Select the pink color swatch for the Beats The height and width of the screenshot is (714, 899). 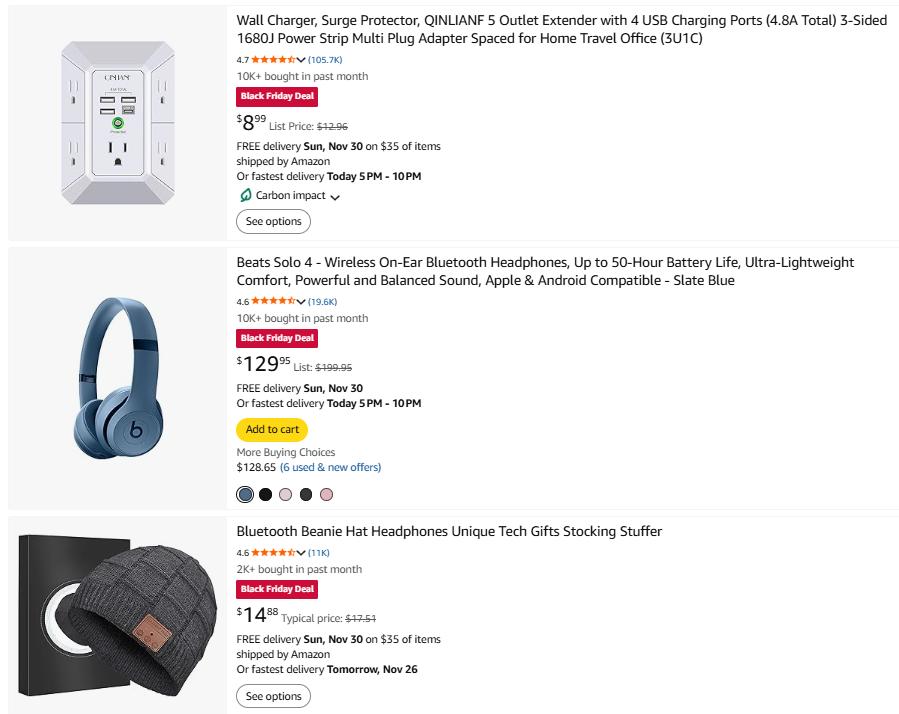pos(326,493)
